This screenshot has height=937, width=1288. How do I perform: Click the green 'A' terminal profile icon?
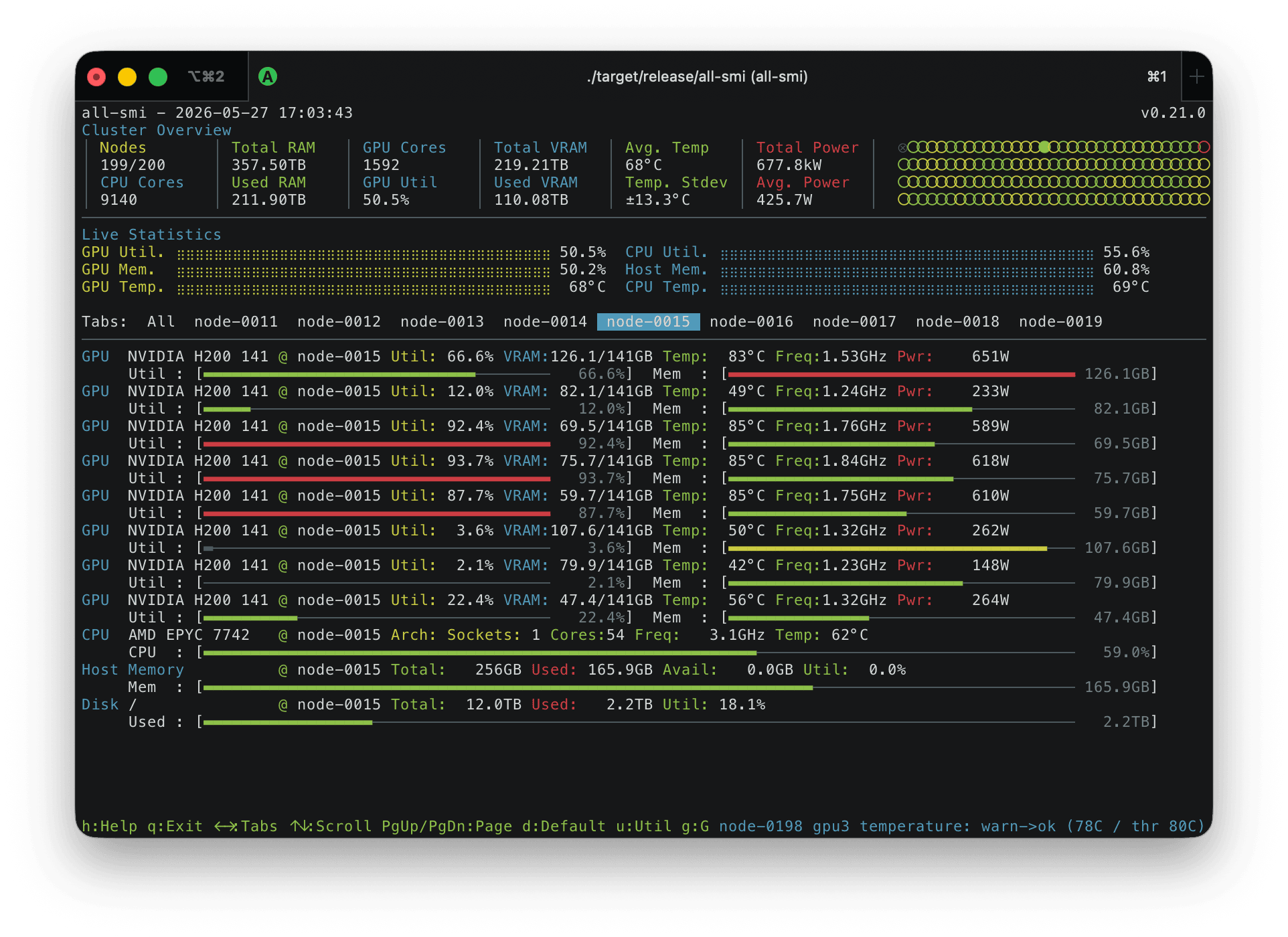tap(268, 77)
